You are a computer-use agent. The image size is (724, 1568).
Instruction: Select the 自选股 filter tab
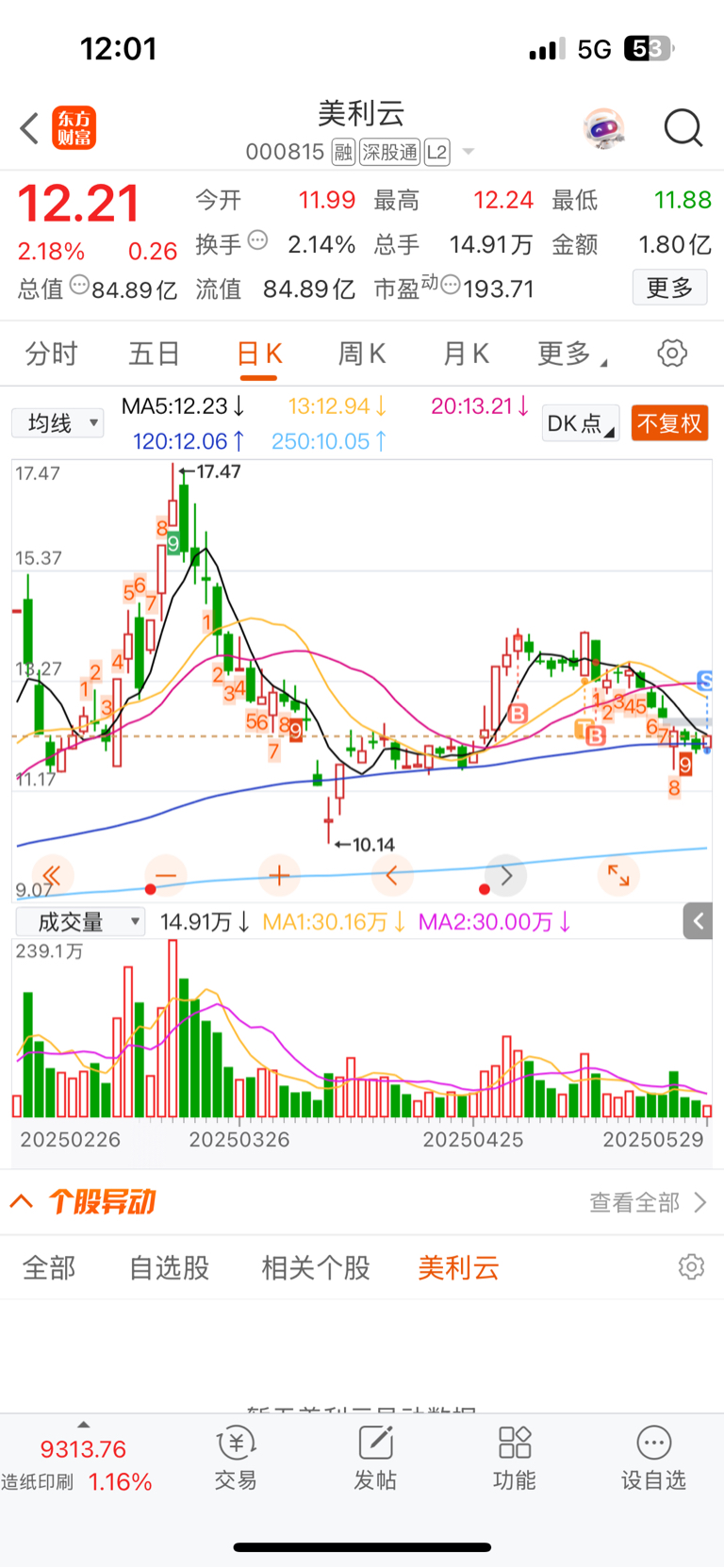[170, 1268]
